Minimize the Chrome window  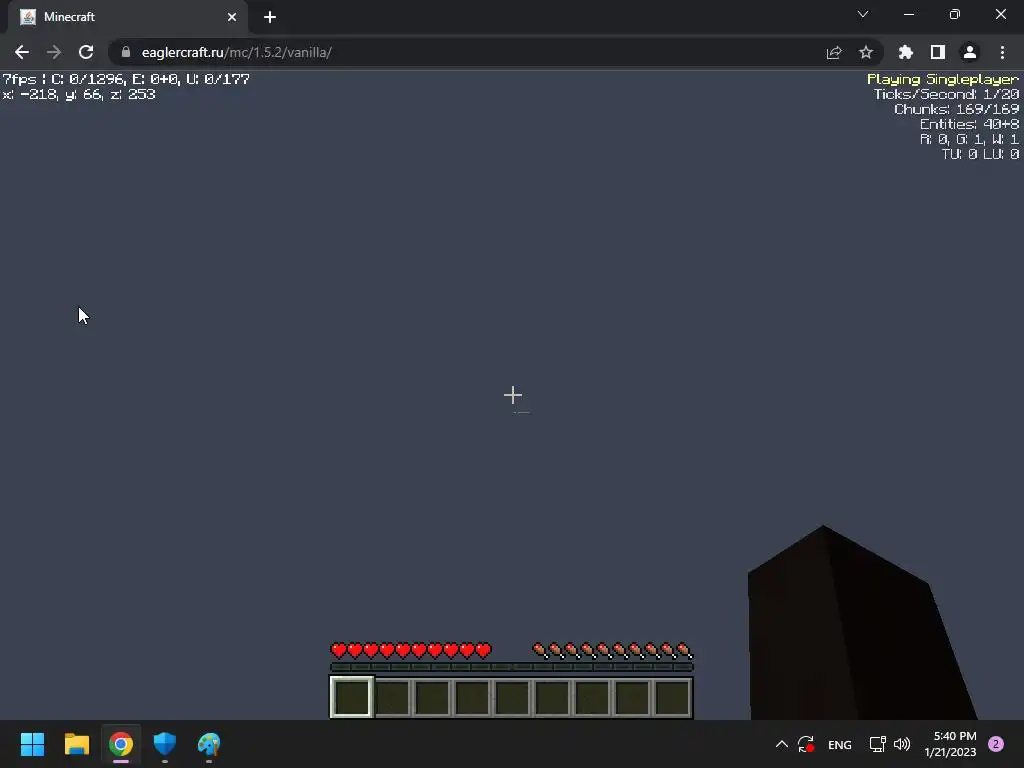click(909, 14)
